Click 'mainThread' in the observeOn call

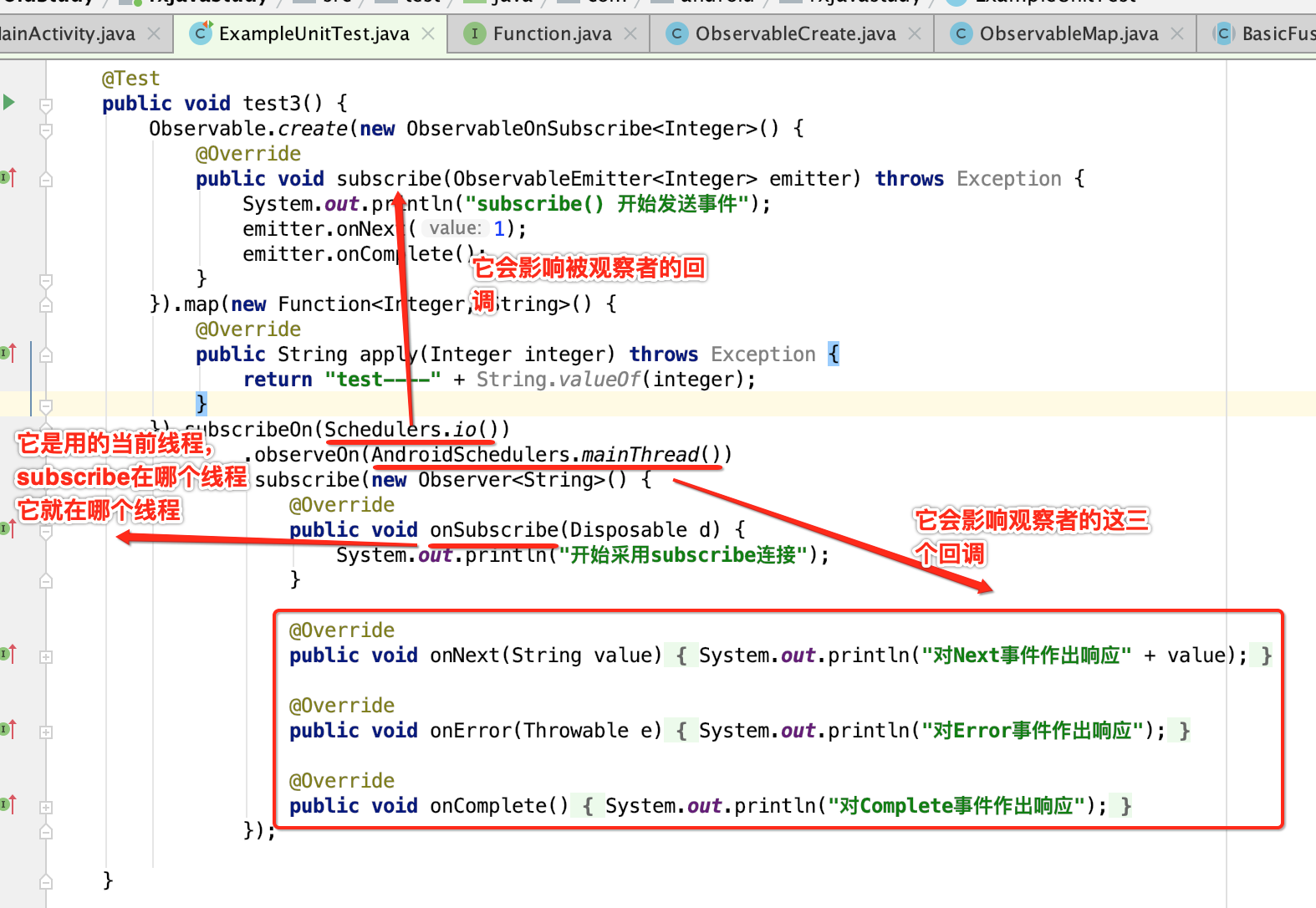tap(640, 455)
